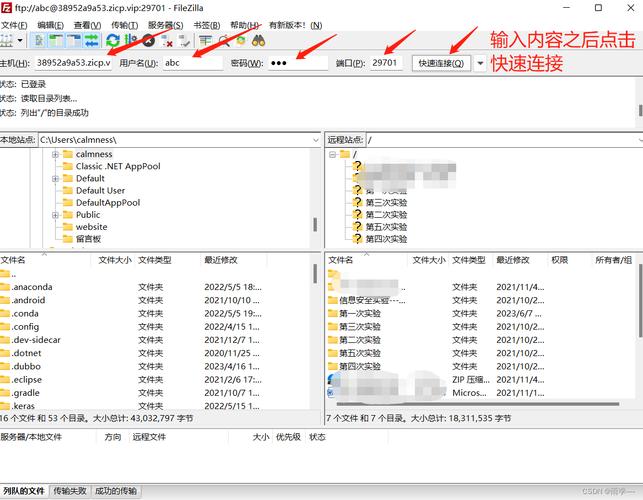The image size is (643, 500).
Task: Click the local directory tree vertical scrollbar
Action: click(x=315, y=224)
